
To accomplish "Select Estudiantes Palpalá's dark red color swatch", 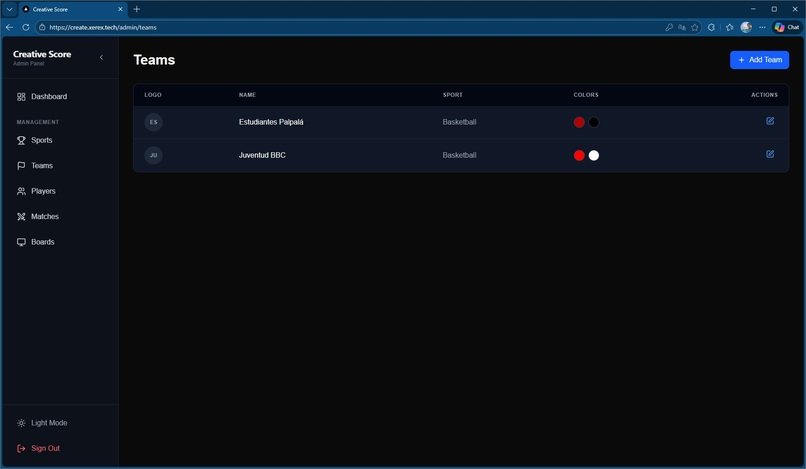I will (579, 122).
